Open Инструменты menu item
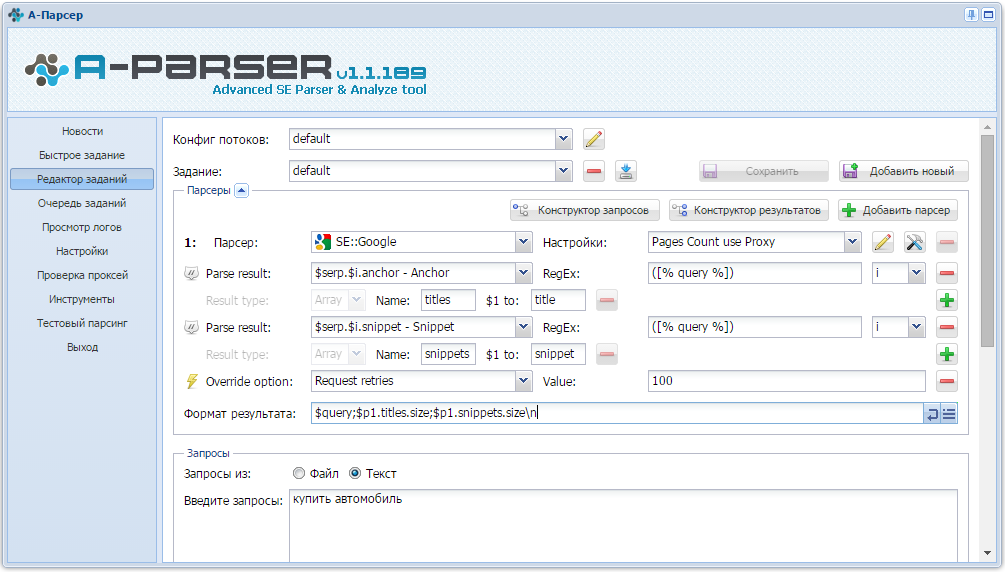1005x572 pixels. 82,299
